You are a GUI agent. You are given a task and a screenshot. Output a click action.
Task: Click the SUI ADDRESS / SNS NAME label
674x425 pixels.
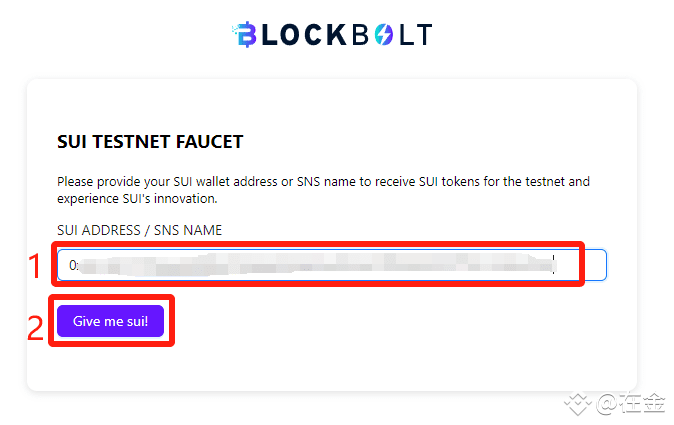(x=140, y=230)
